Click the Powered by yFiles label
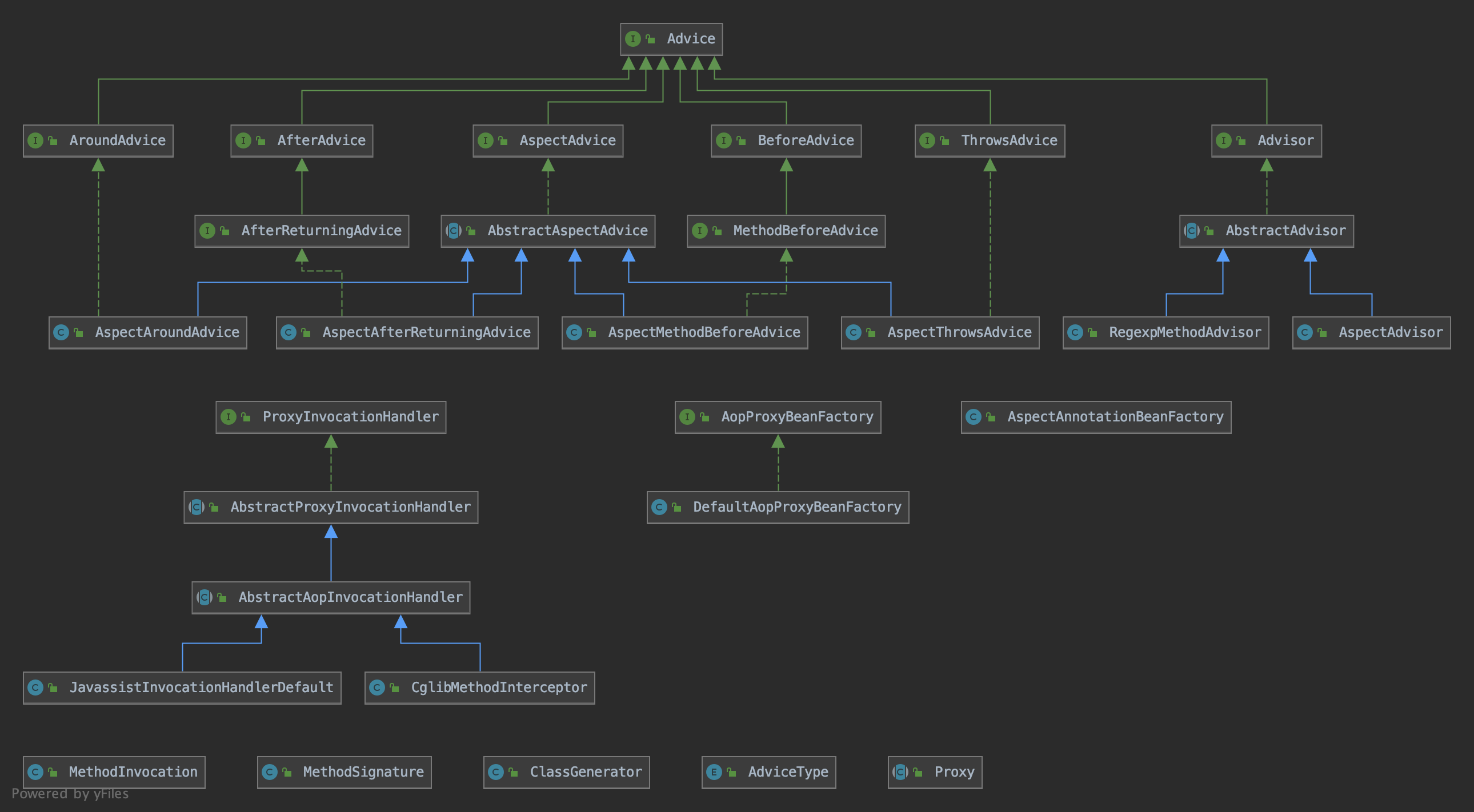 [x=70, y=794]
